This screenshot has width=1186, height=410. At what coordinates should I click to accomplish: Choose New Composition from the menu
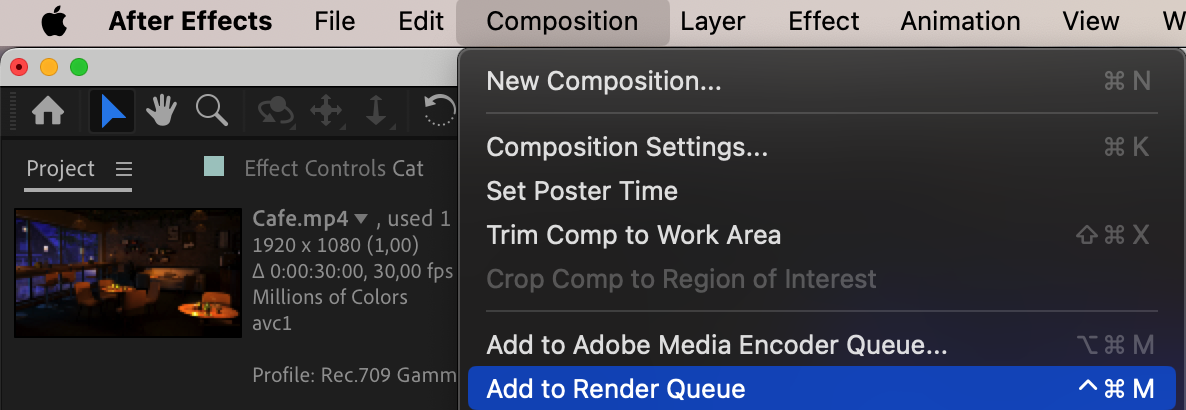pyautogui.click(x=603, y=81)
